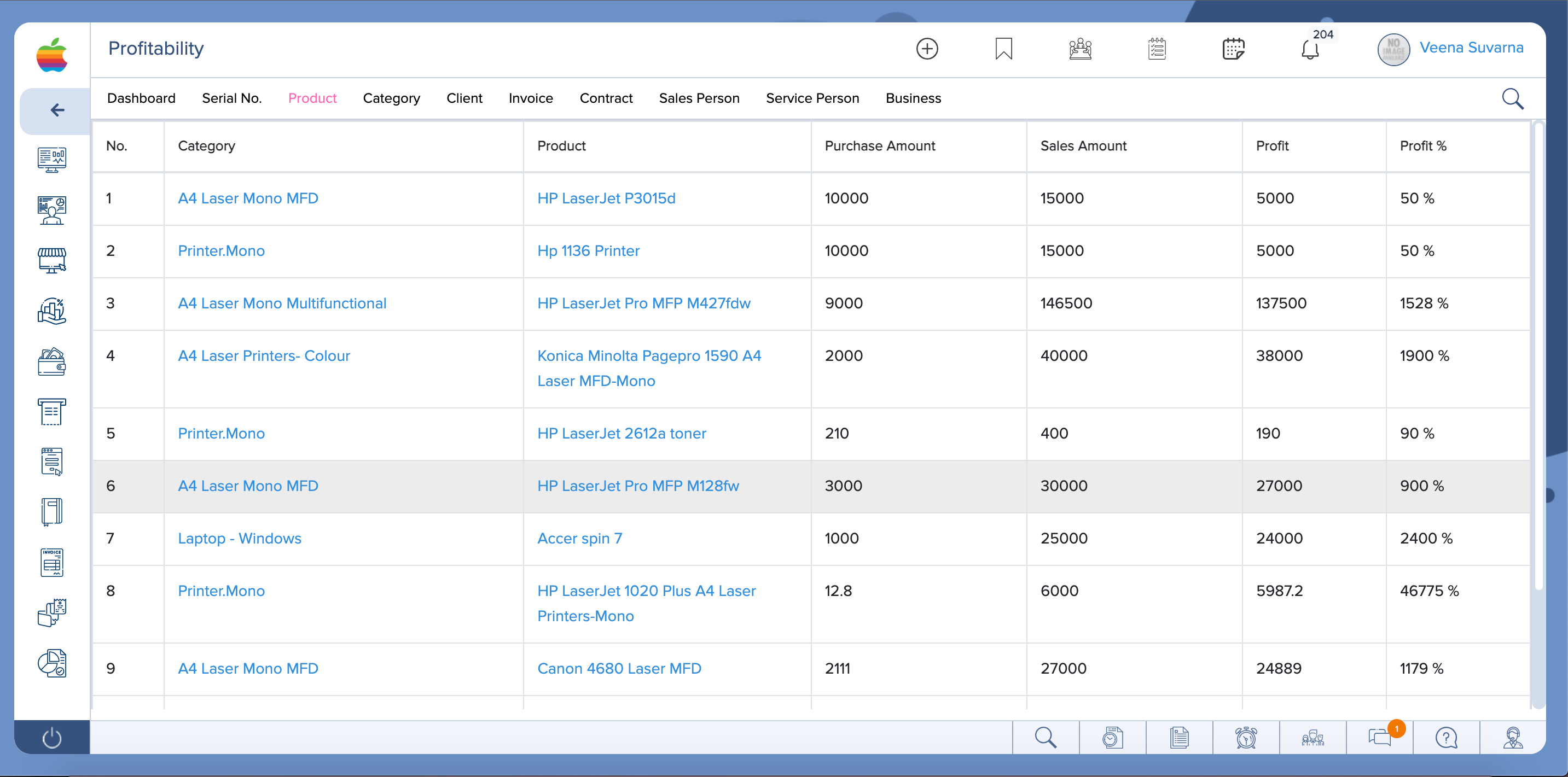1568x777 pixels.
Task: Switch to the Invoice tab
Action: click(531, 98)
